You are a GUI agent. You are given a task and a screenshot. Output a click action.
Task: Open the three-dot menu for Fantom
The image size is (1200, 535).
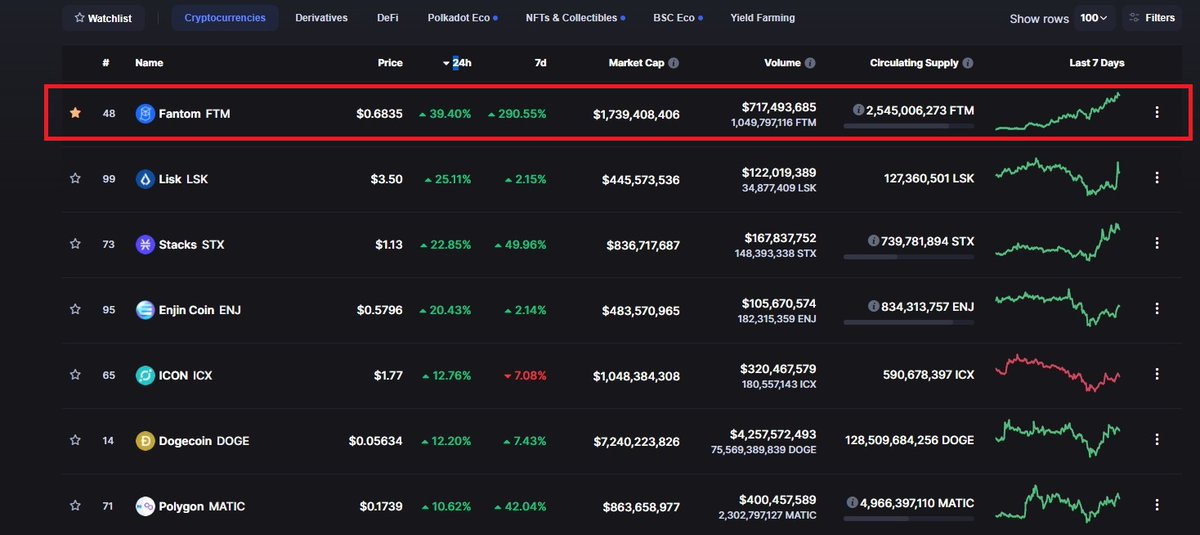(1157, 113)
